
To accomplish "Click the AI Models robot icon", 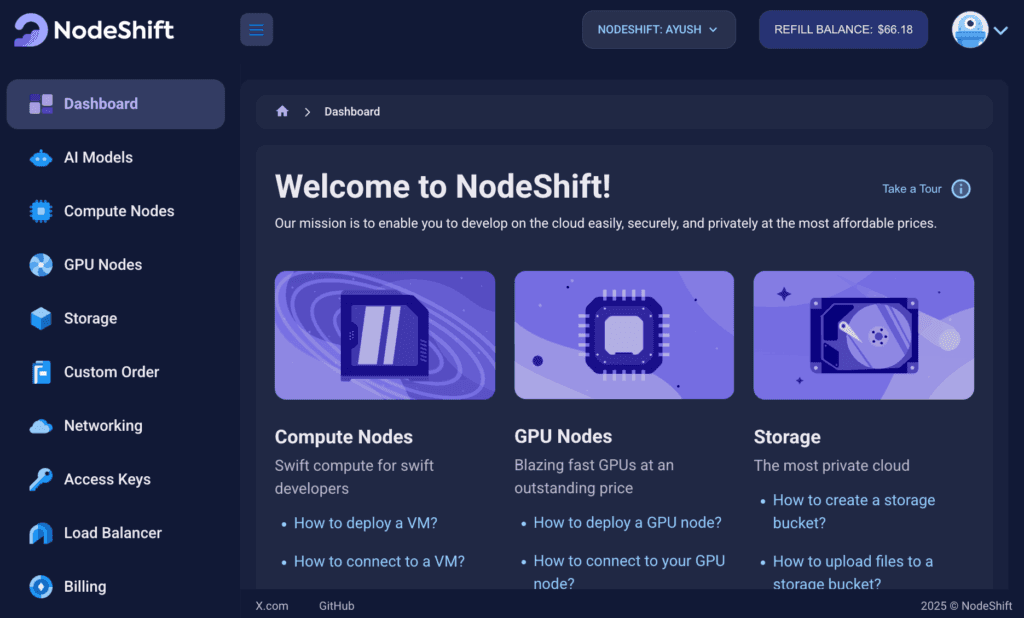I will point(41,157).
